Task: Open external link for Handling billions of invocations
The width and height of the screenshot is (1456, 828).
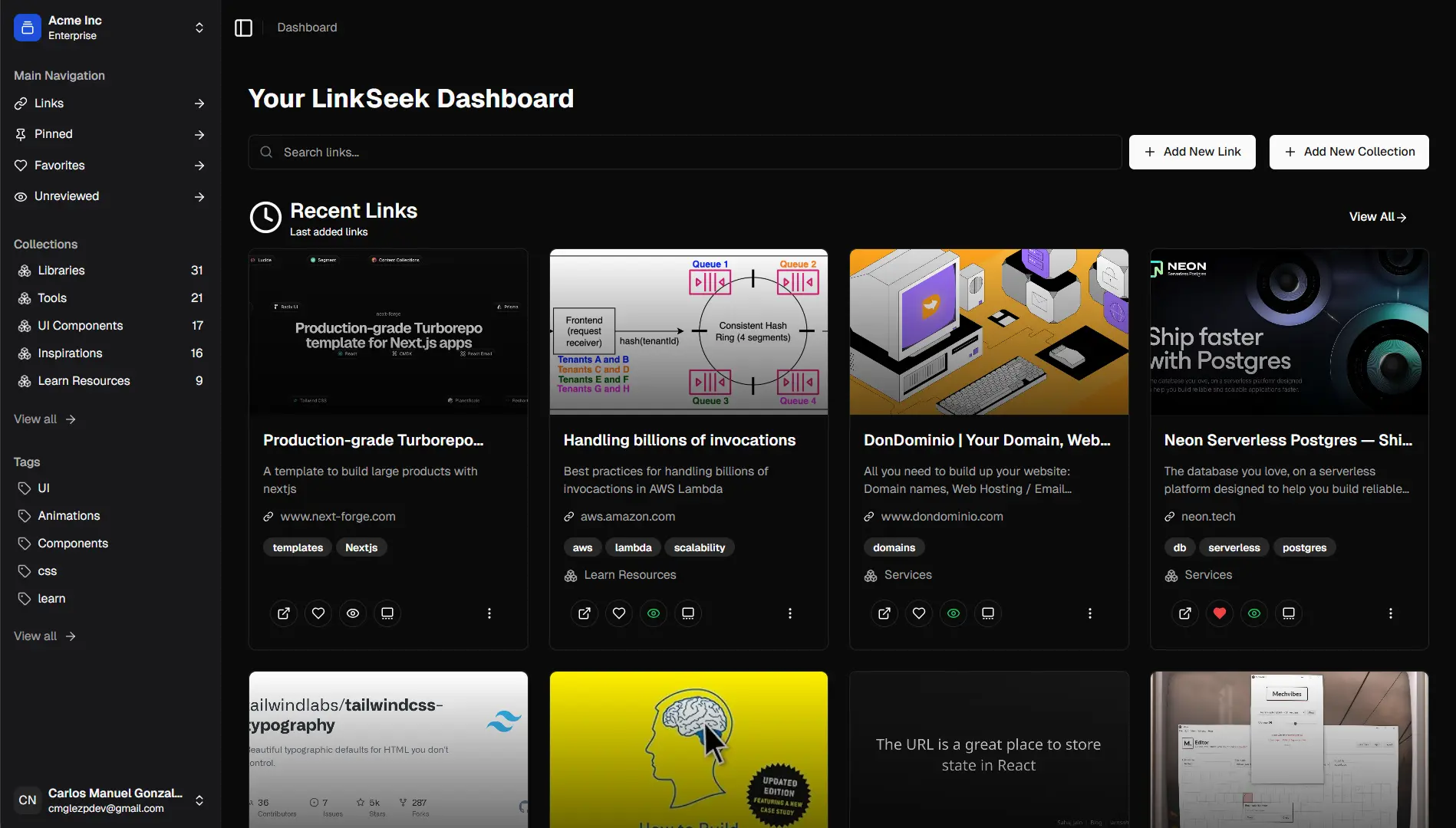Action: coord(585,613)
